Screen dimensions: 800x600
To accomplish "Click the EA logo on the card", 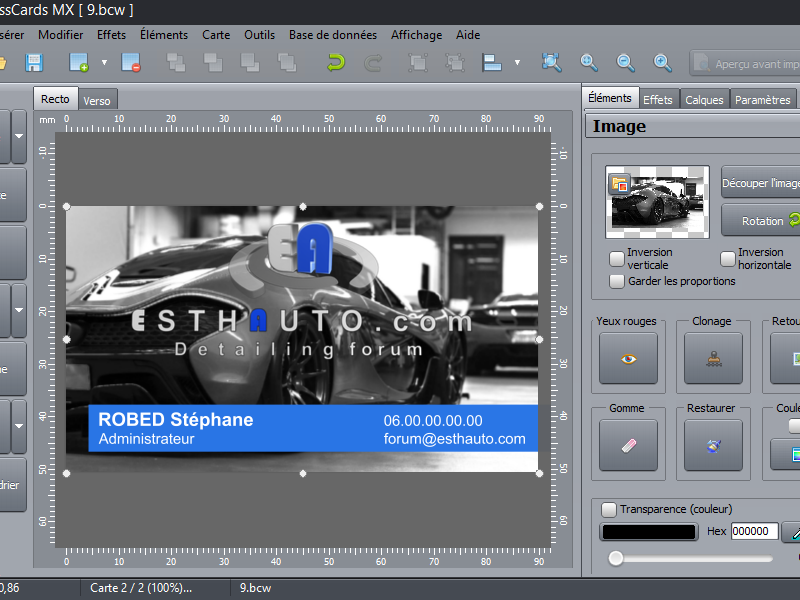I will [301, 247].
